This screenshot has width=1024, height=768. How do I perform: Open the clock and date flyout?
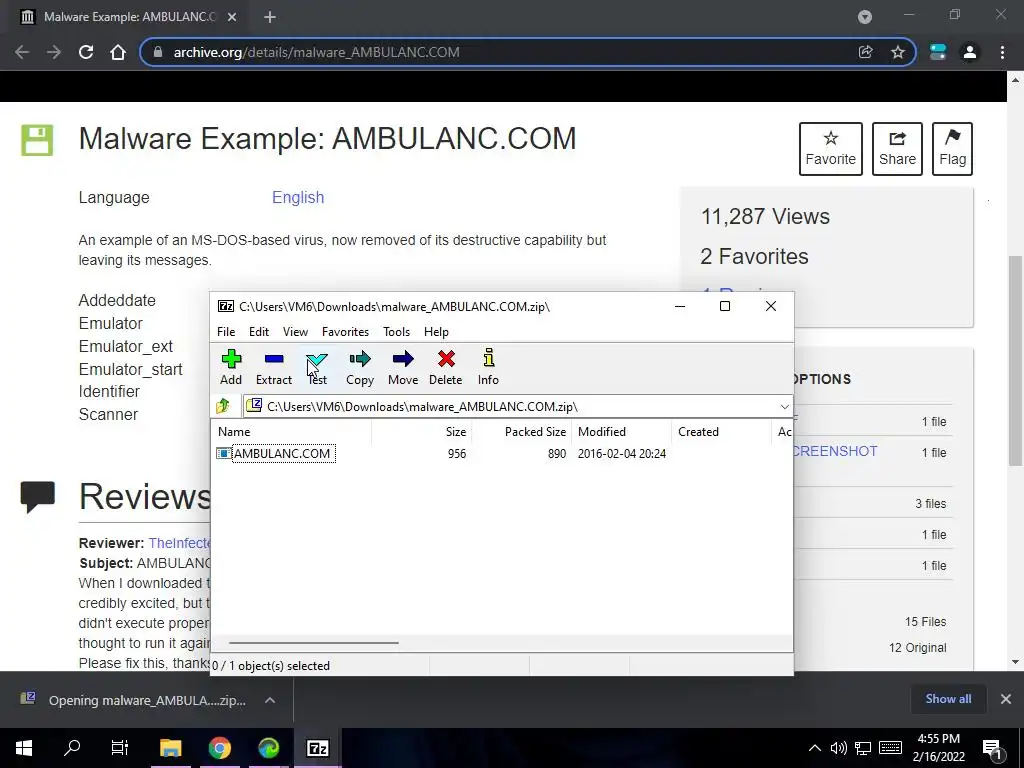click(938, 748)
